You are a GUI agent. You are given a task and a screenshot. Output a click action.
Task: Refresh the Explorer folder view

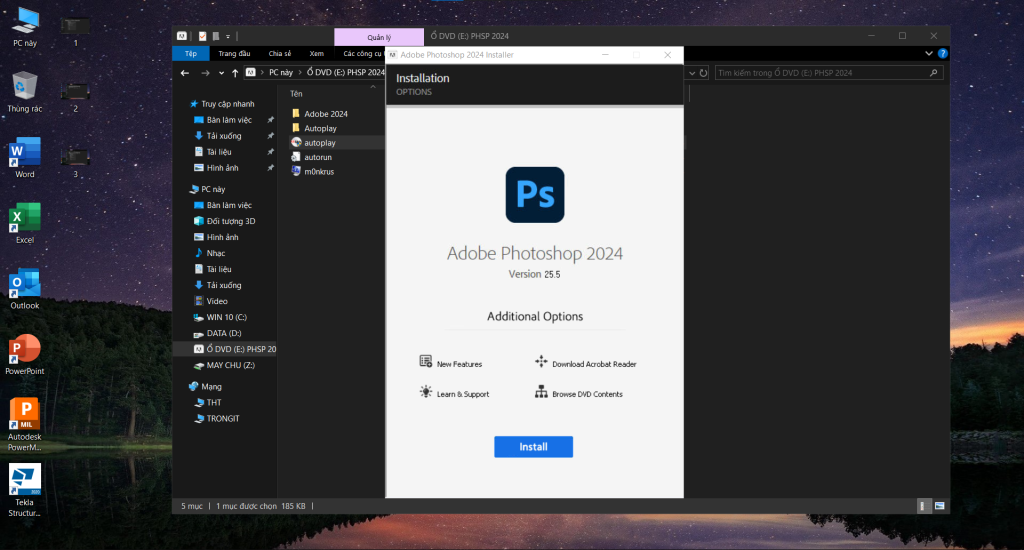point(703,73)
